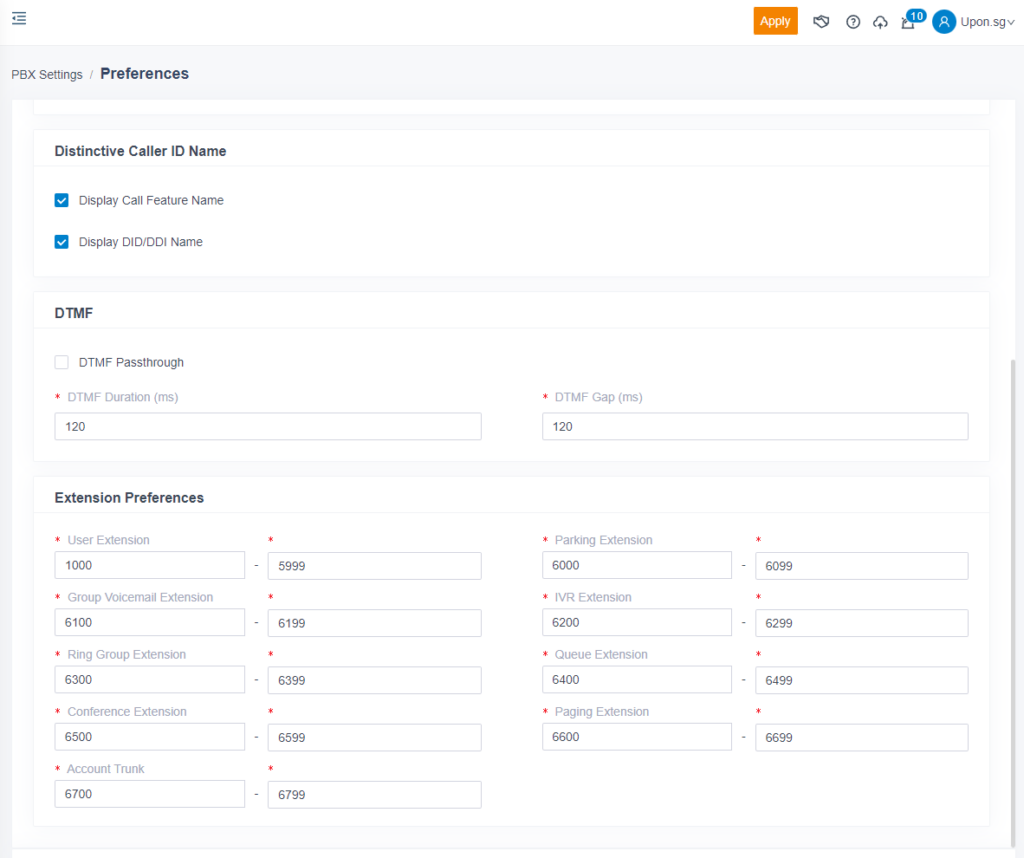The width and height of the screenshot is (1024, 858).
Task: Open notifications with the 10 badge
Action: (x=908, y=21)
